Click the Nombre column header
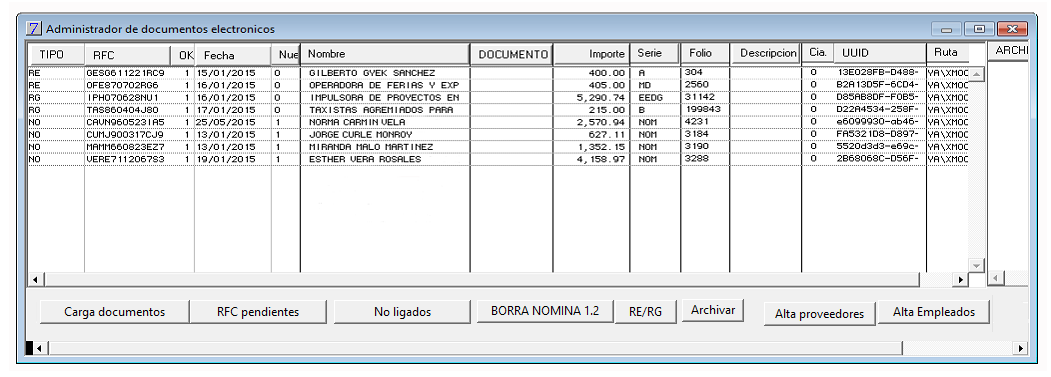The width and height of the screenshot is (1051, 377). (x=385, y=54)
